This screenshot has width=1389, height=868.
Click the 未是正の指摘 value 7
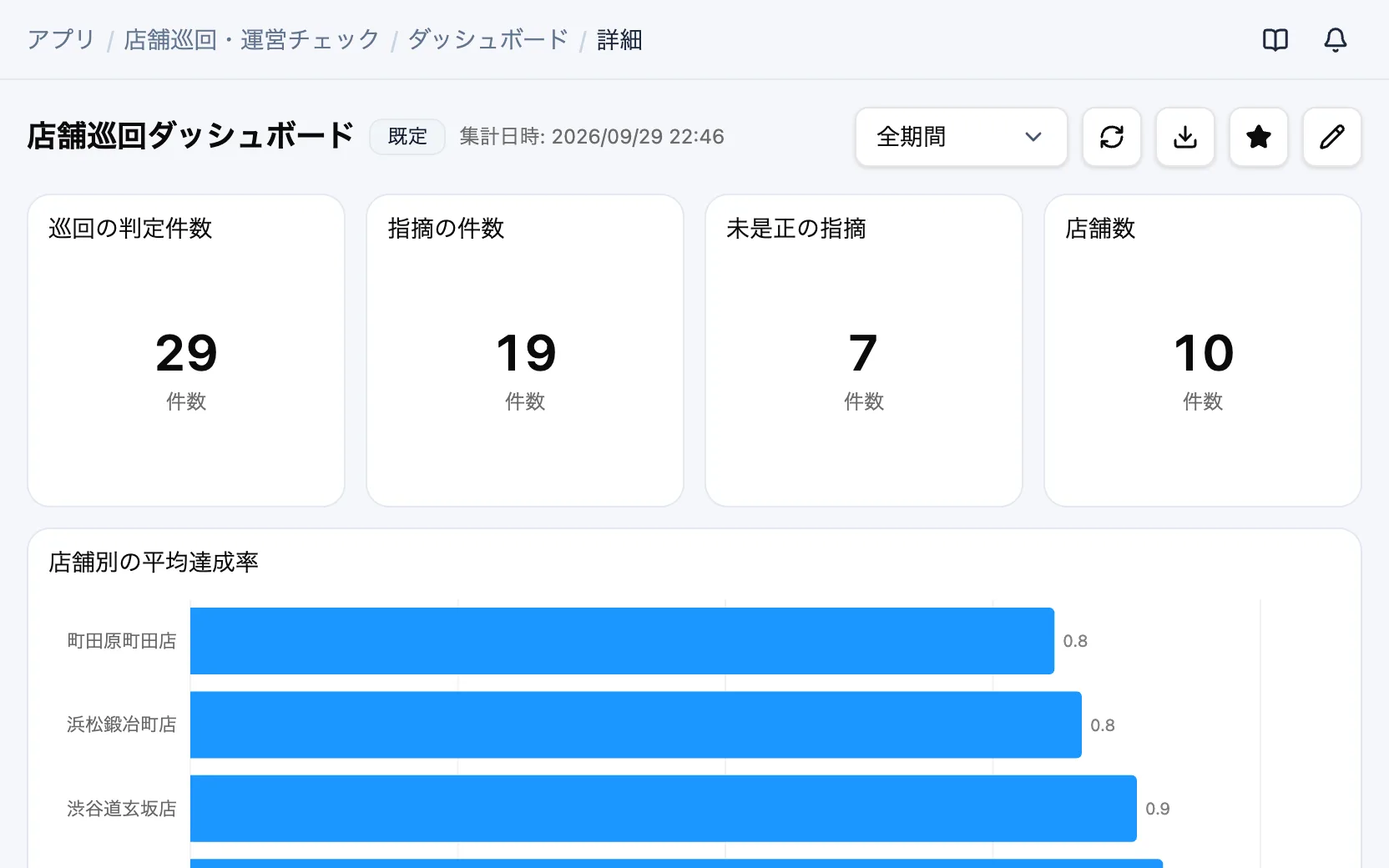(x=864, y=353)
